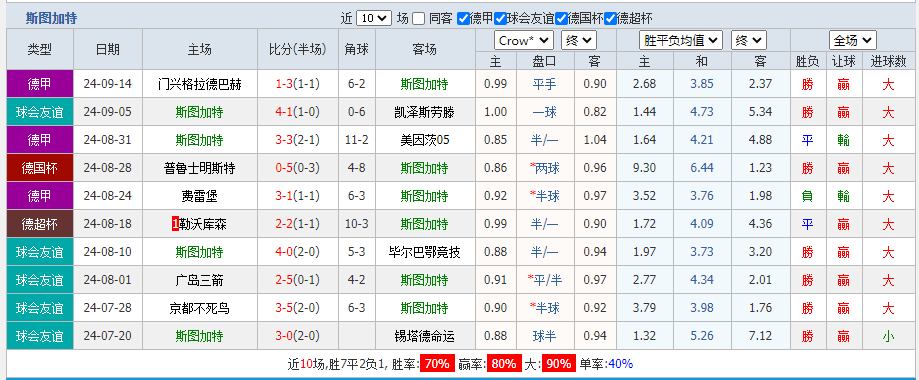Click the date 24-08-10
The image size is (919, 380).
(x=107, y=252)
